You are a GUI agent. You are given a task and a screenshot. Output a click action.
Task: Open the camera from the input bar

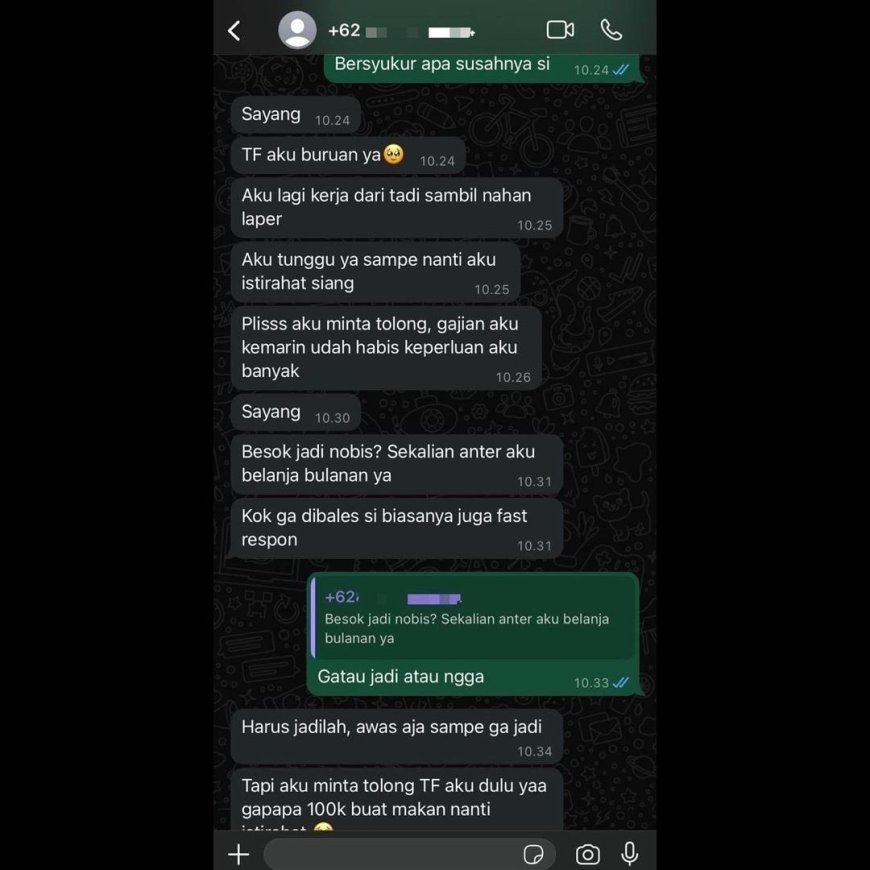coord(588,854)
